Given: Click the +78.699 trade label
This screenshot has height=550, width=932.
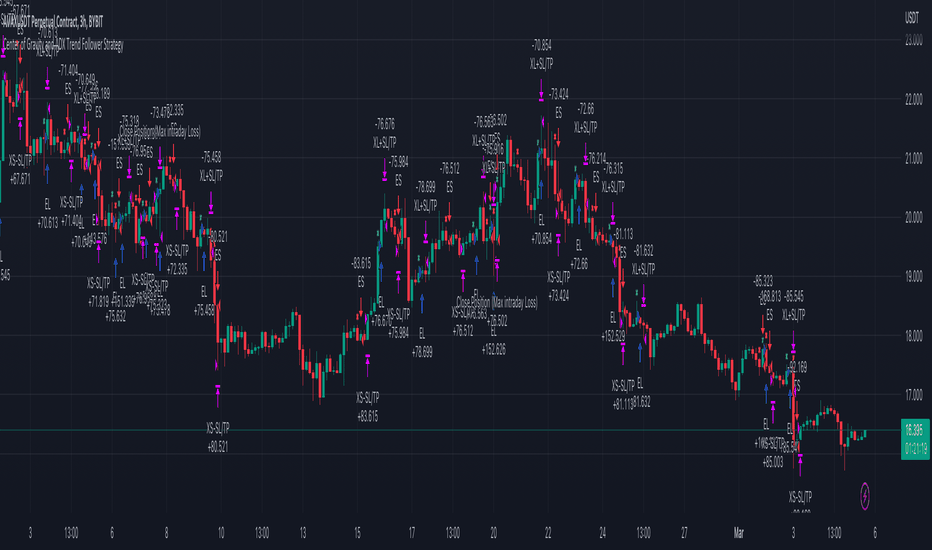Looking at the screenshot, I should tap(422, 353).
